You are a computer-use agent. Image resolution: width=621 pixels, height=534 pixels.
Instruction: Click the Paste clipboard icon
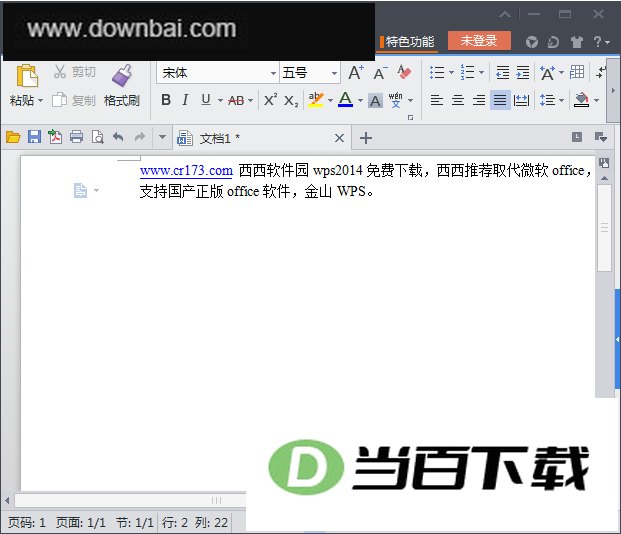coord(27,75)
